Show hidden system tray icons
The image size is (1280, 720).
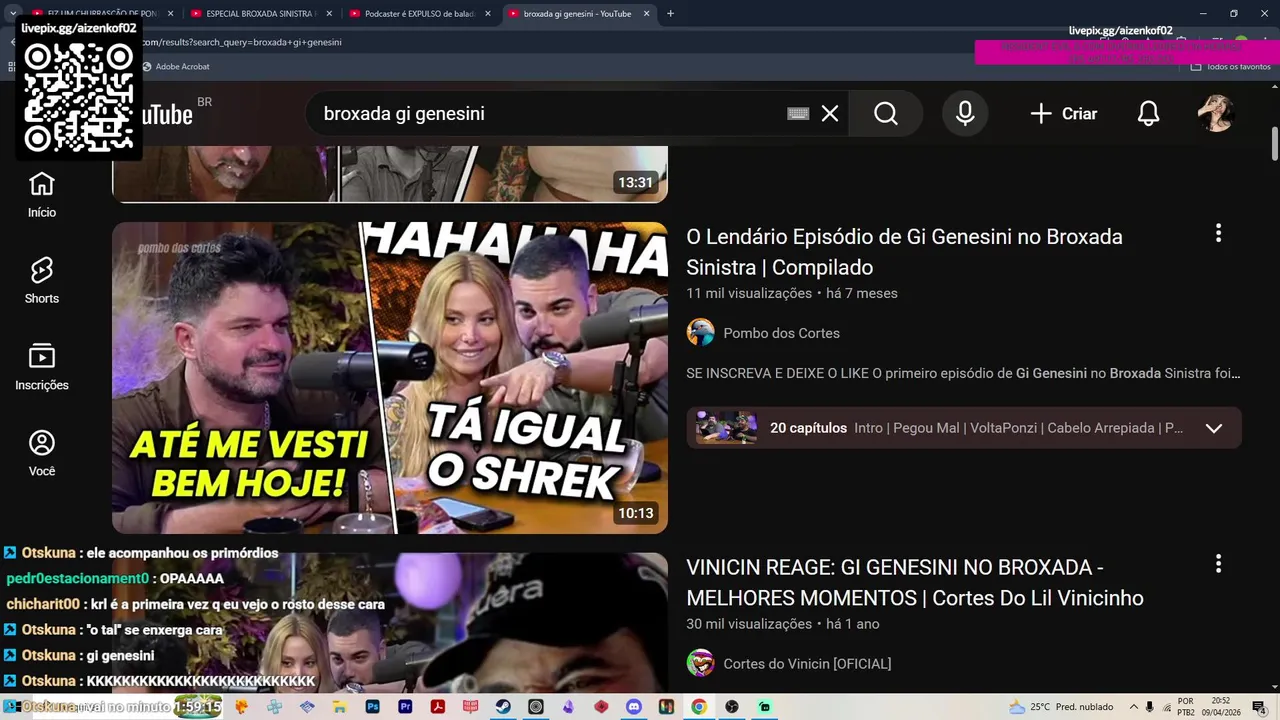click(x=1134, y=707)
